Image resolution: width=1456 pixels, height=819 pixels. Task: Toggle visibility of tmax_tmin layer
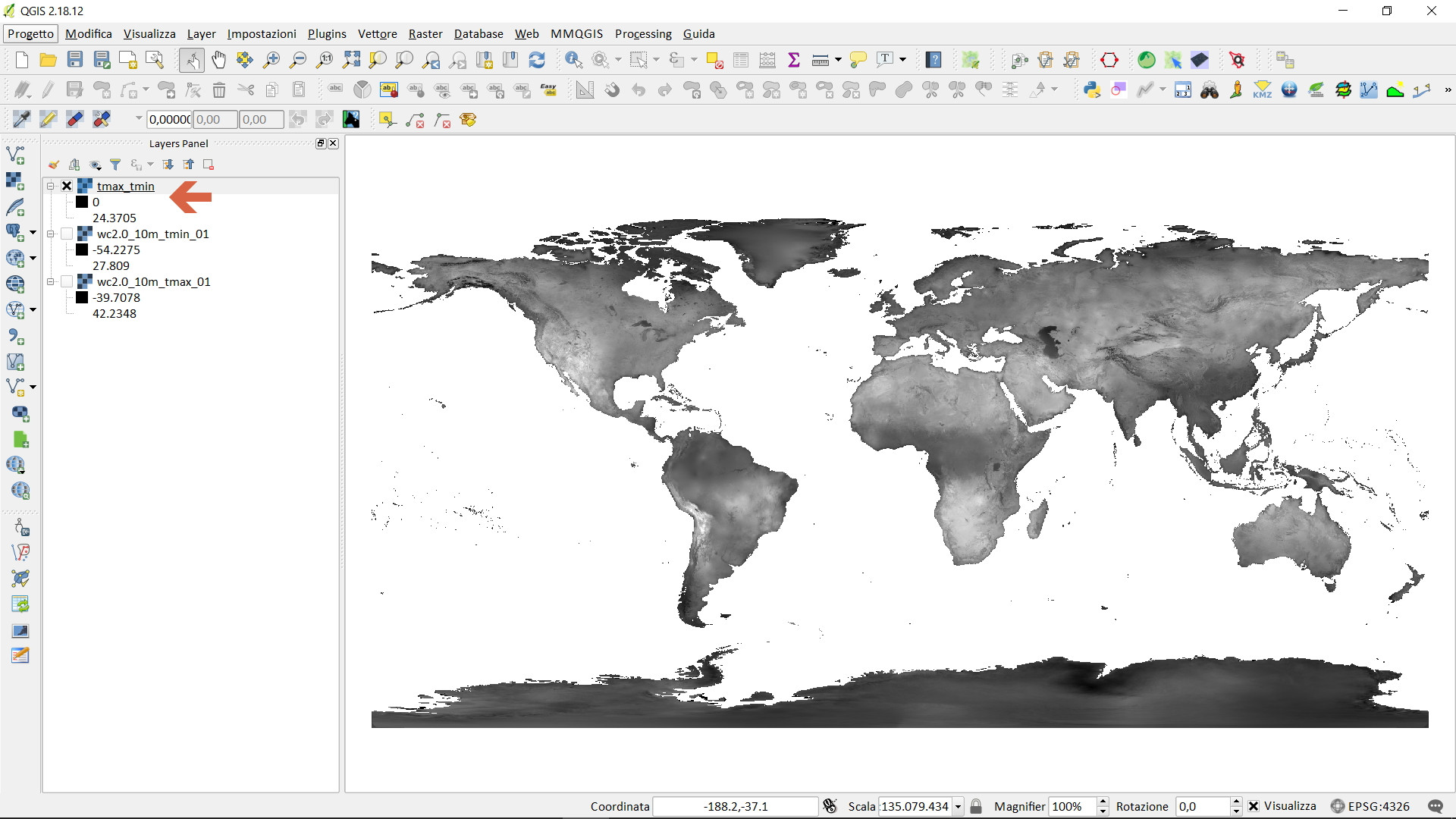click(x=67, y=186)
